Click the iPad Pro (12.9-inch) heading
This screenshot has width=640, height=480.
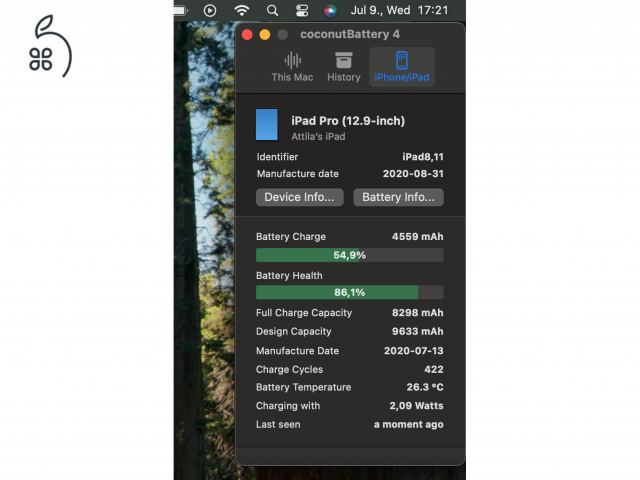(348, 121)
